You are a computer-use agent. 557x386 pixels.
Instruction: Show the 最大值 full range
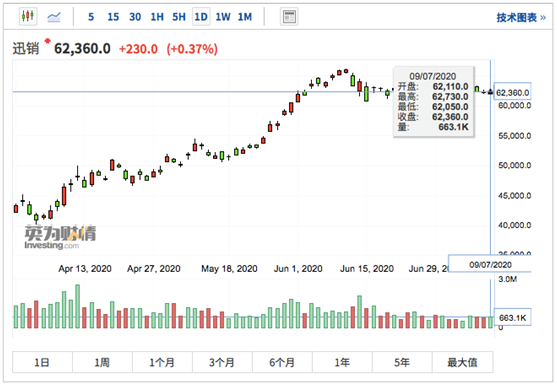[463, 362]
